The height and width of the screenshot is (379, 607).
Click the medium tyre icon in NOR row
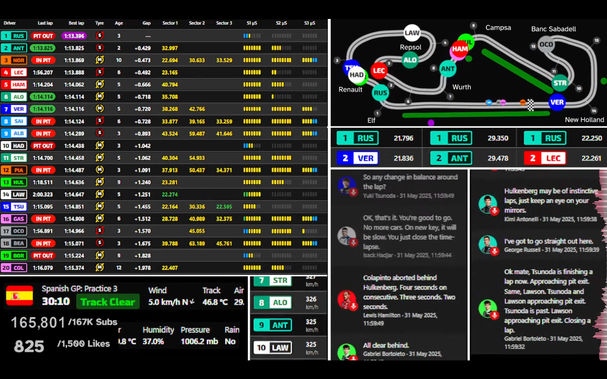point(100,60)
